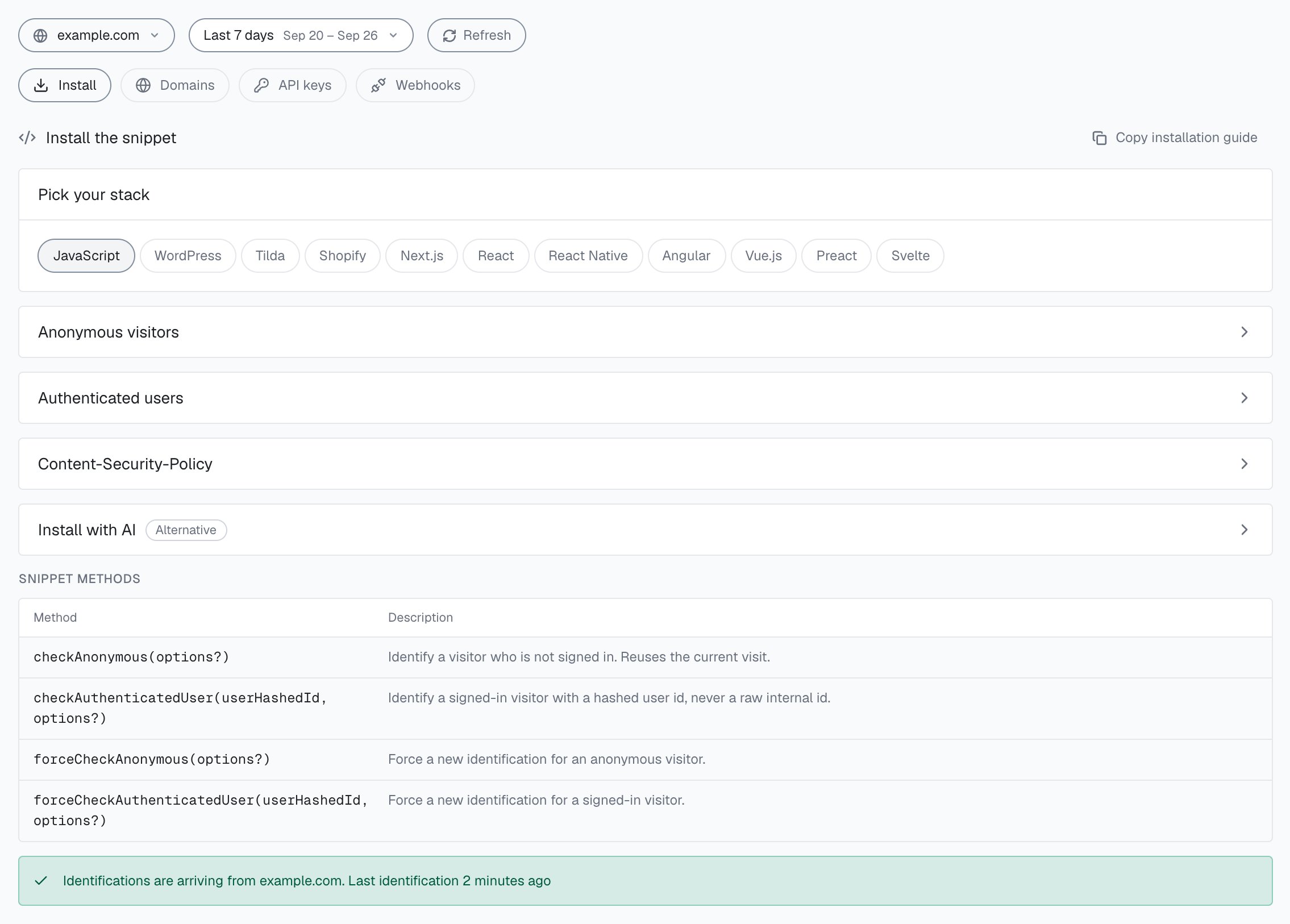Pick the Angular stack
The height and width of the screenshot is (924, 1290).
[686, 256]
